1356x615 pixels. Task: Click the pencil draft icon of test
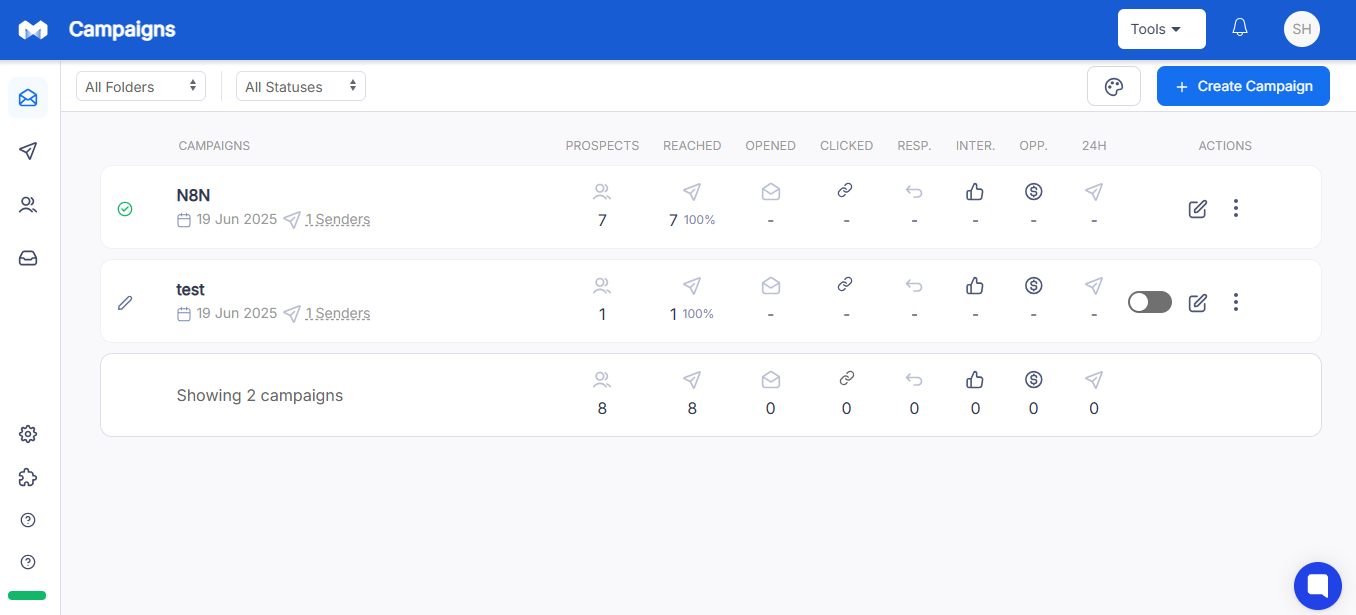click(x=125, y=302)
